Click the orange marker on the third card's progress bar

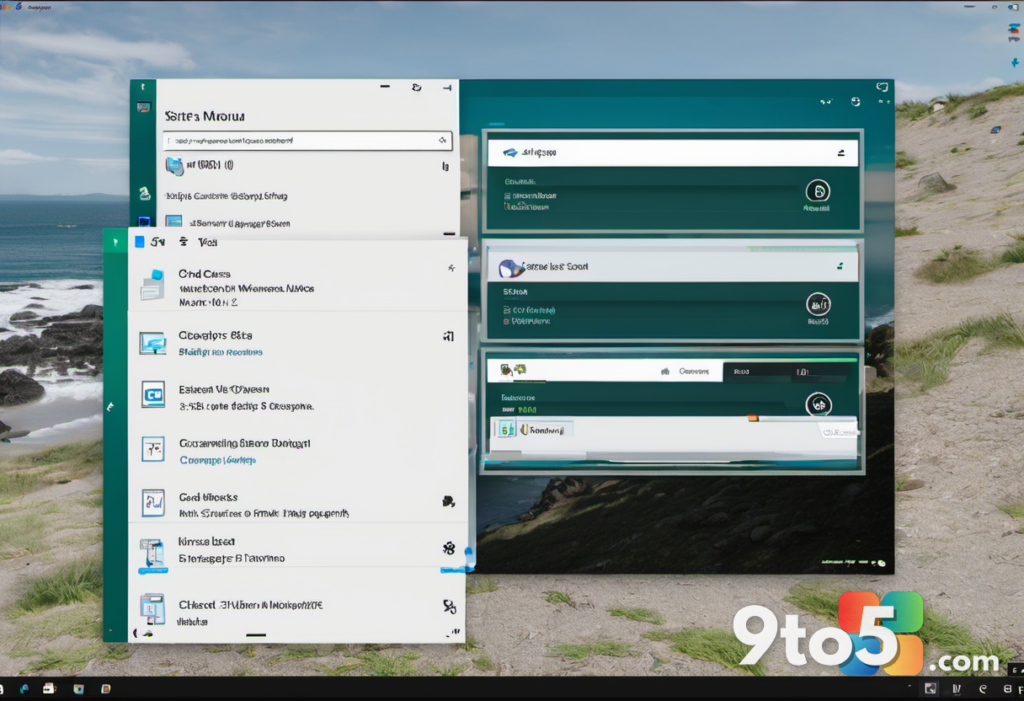click(x=753, y=418)
